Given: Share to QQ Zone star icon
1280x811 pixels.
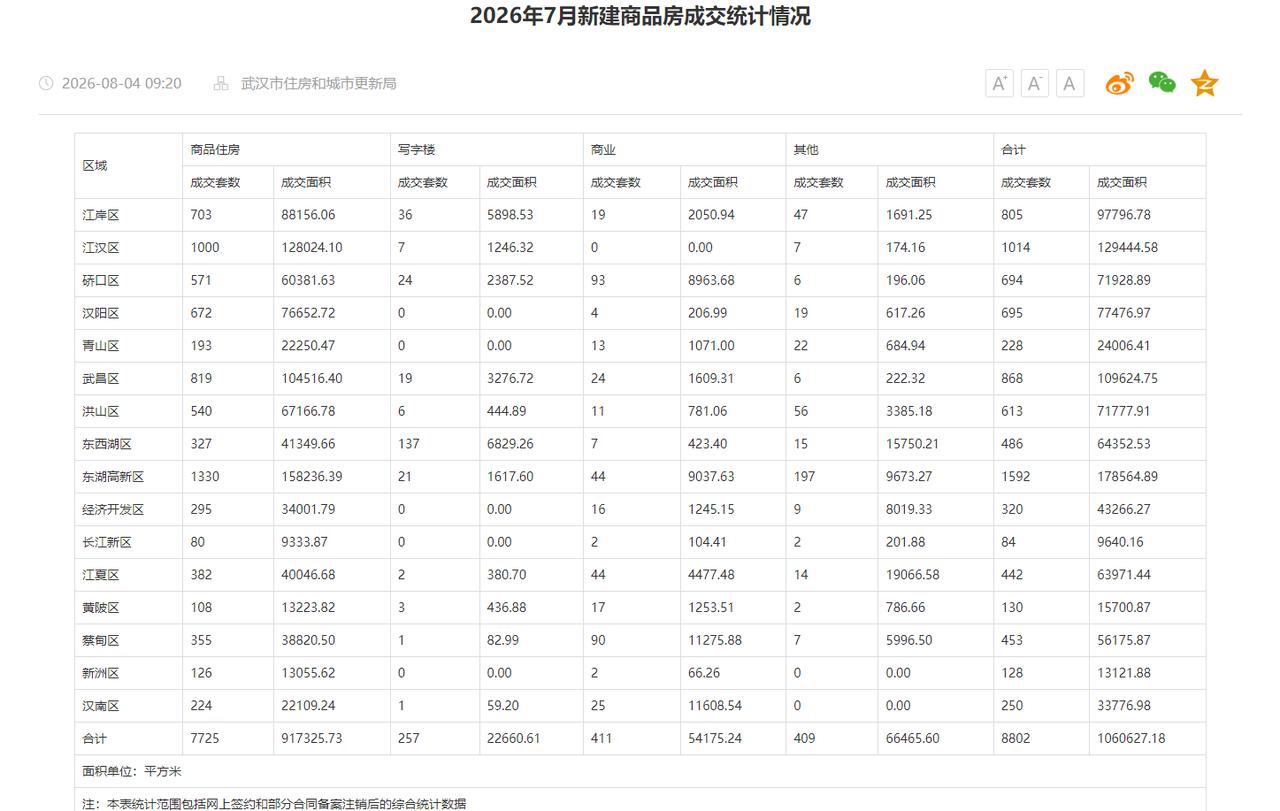Looking at the screenshot, I should coord(1205,83).
